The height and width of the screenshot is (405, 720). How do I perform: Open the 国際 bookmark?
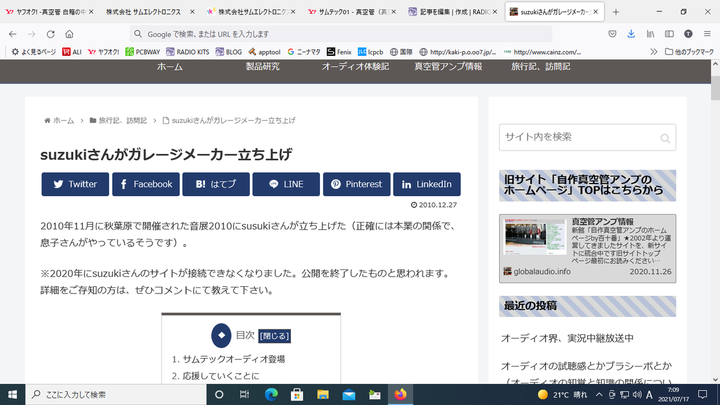coord(401,52)
